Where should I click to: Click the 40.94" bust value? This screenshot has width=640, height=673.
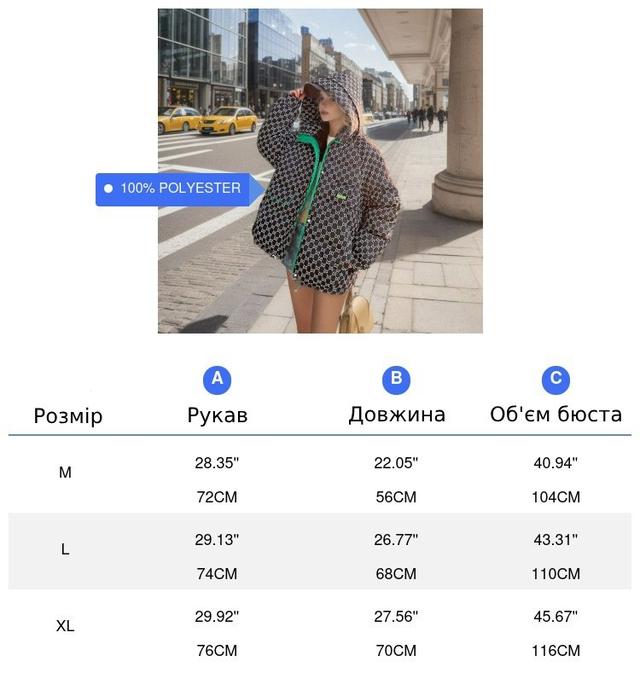tap(556, 463)
